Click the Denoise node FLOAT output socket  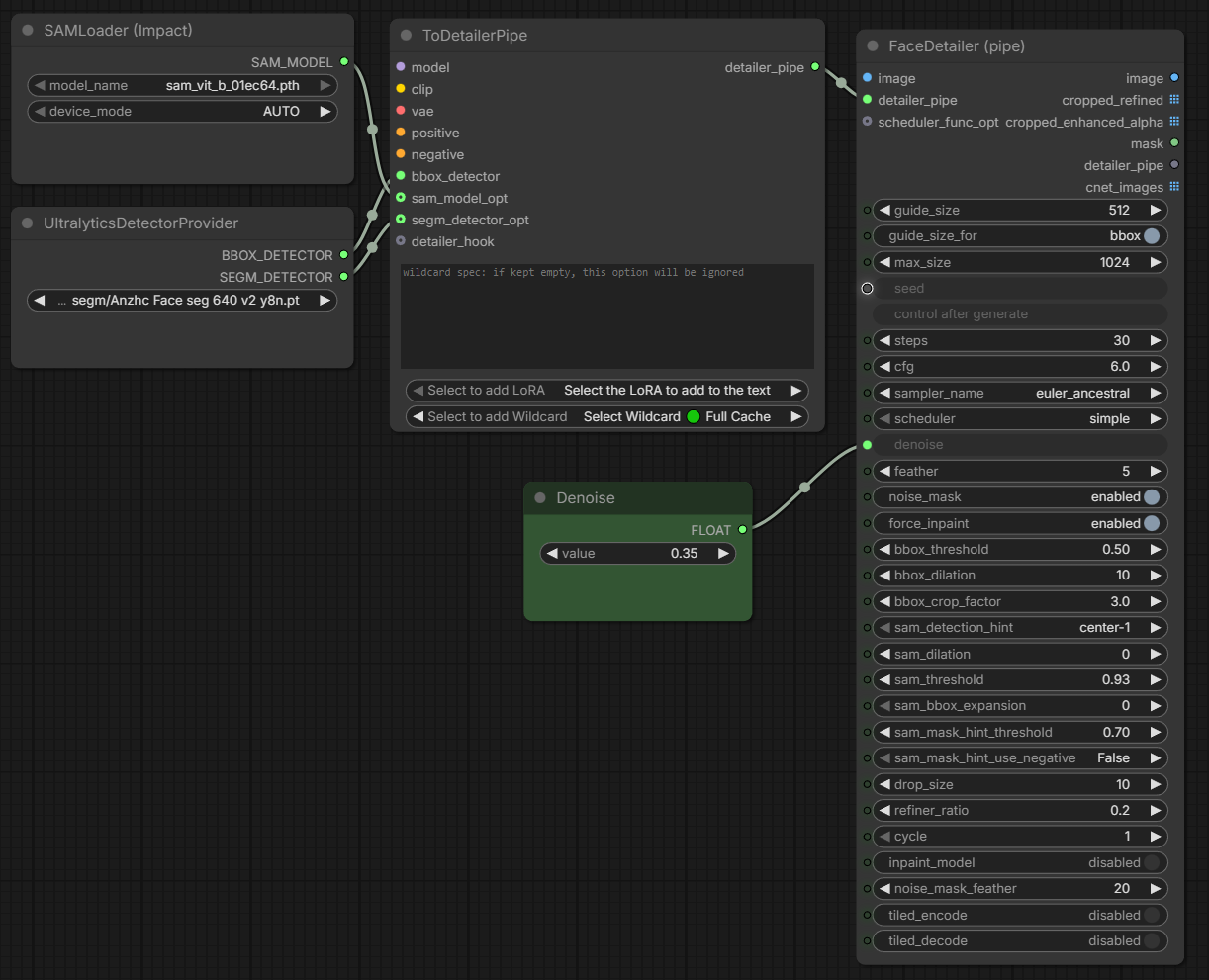[x=743, y=530]
